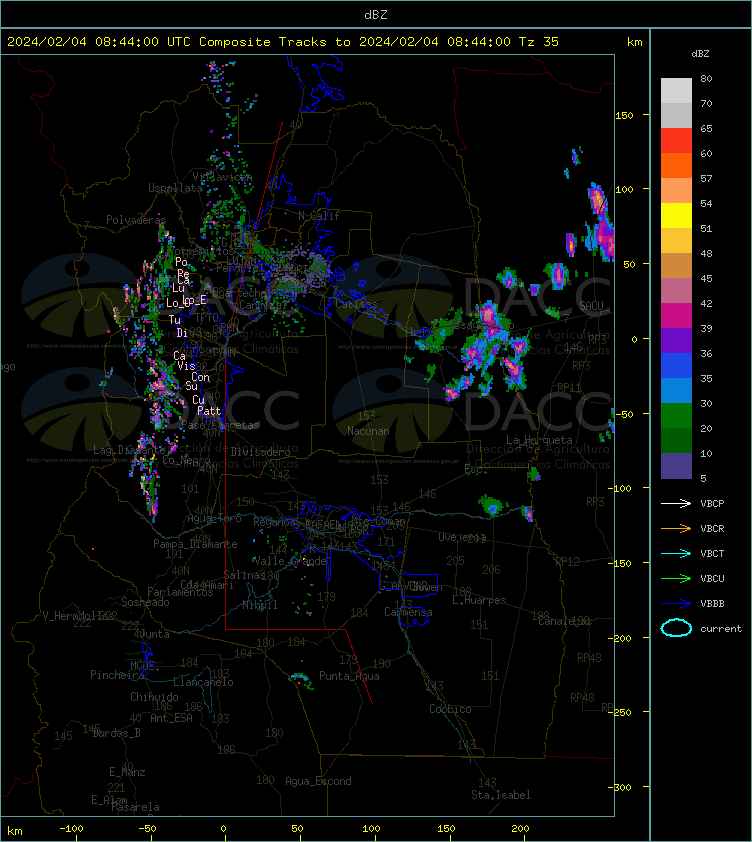
Task: Click the 'Bardas_B' place label on the map
Action: click(x=117, y=733)
